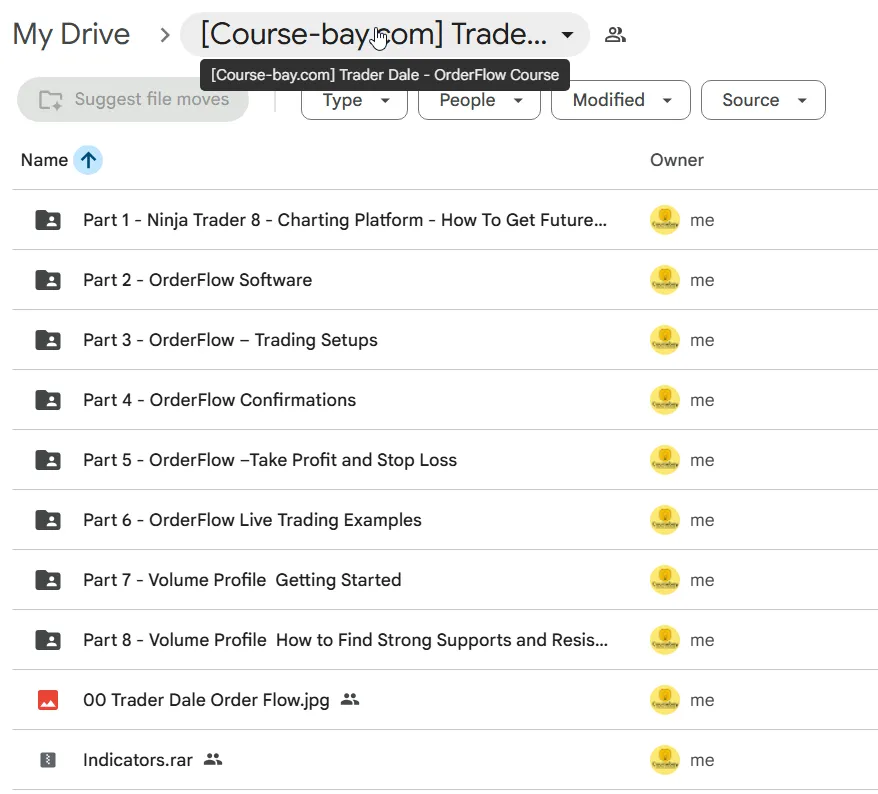Open the Modified filter dropdown
Image resolution: width=878 pixels, height=794 pixels.
[620, 100]
